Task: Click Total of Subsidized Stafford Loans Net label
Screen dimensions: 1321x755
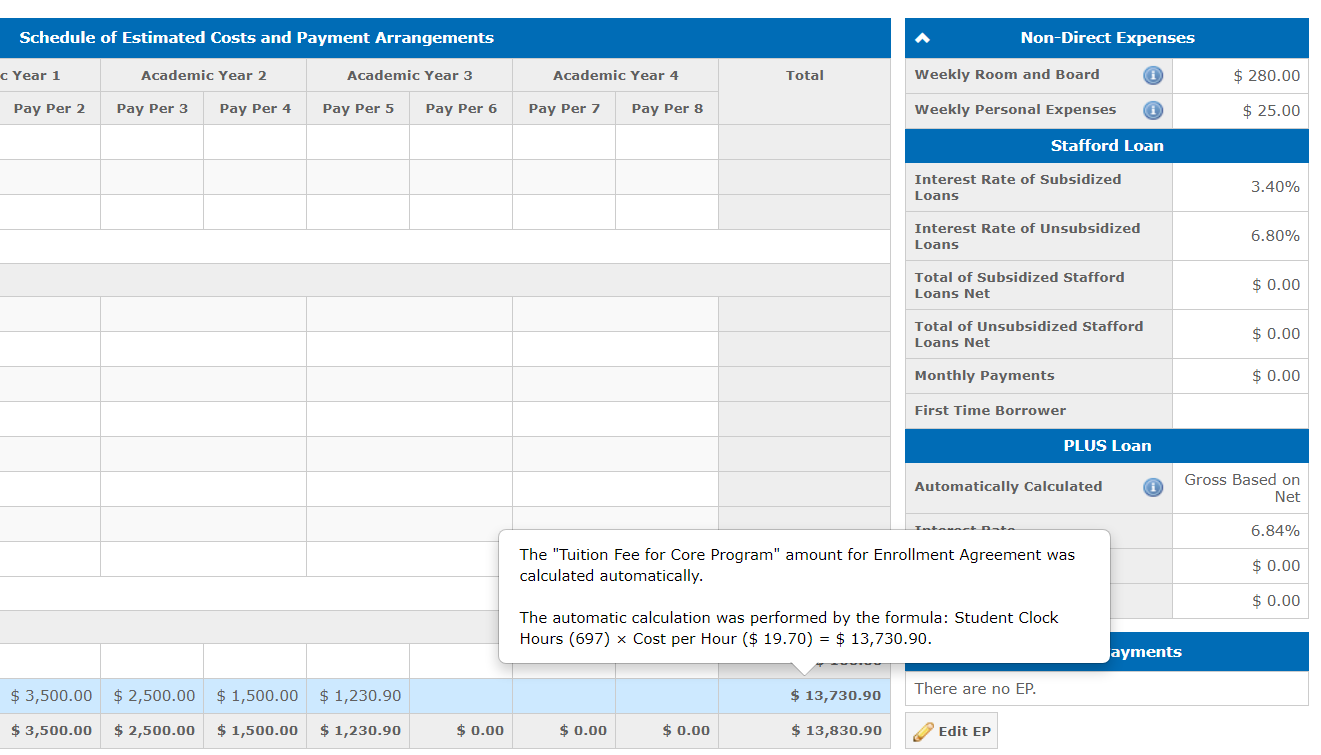Action: [1019, 285]
